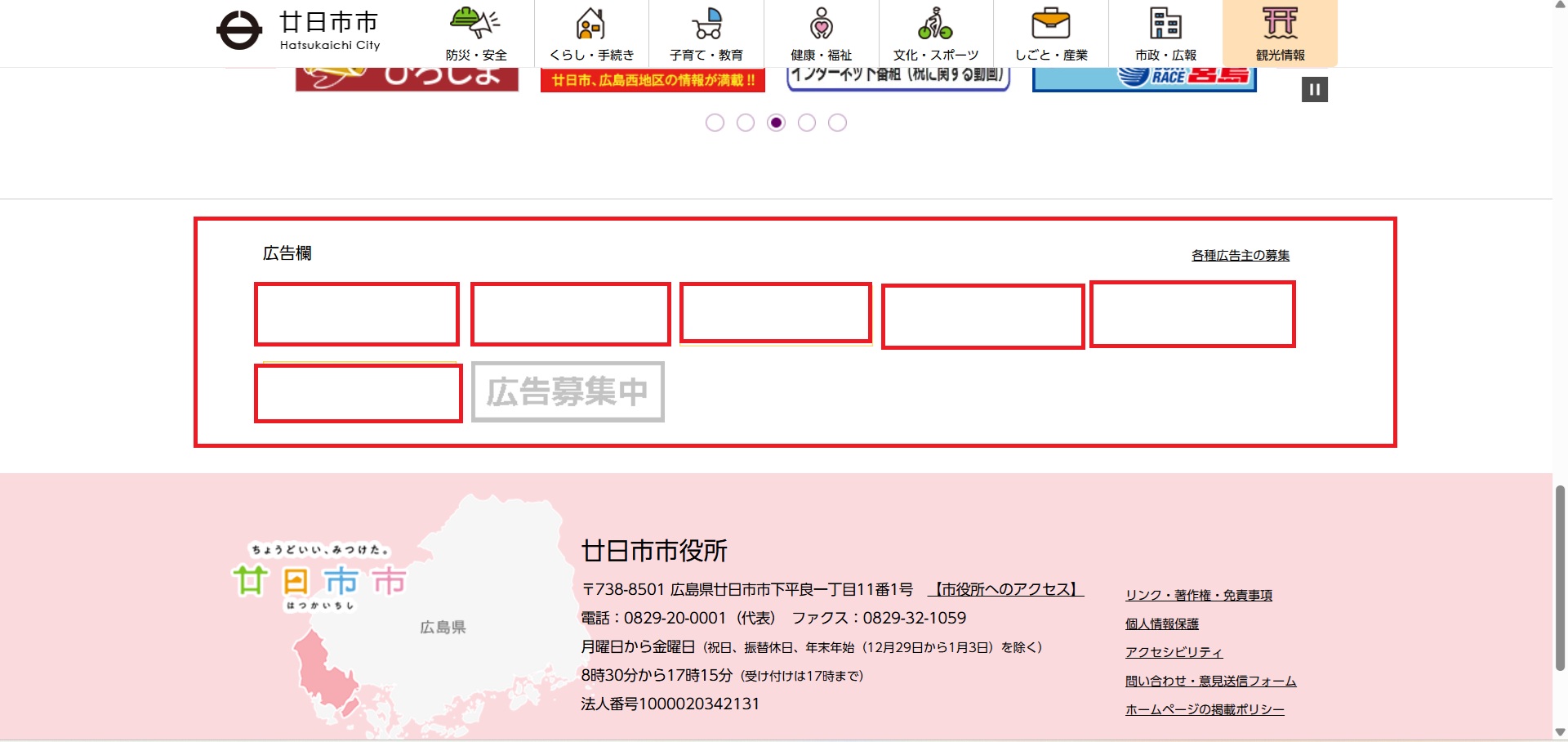This screenshot has width=1568, height=742.
Task: Click the Hatsukaichi City logo
Action: point(299,30)
